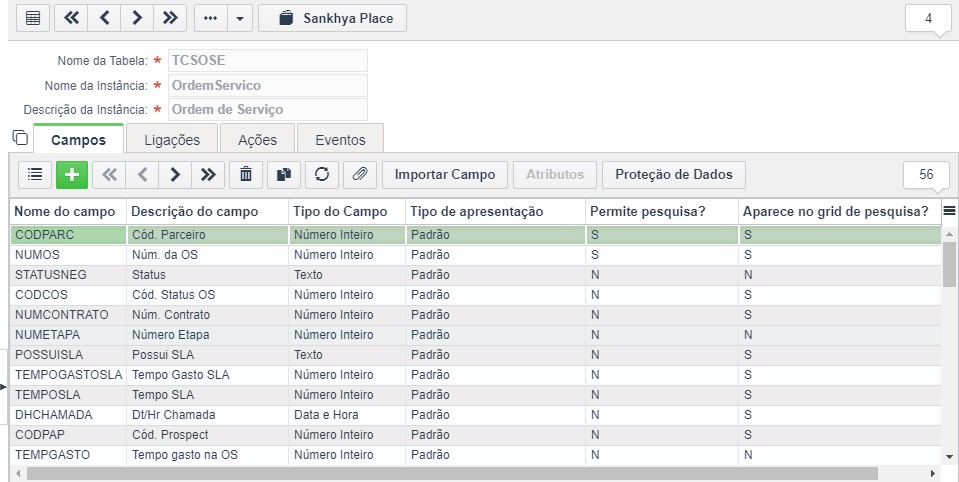
Task: Expand the left side panel arrow
Action: [3, 387]
